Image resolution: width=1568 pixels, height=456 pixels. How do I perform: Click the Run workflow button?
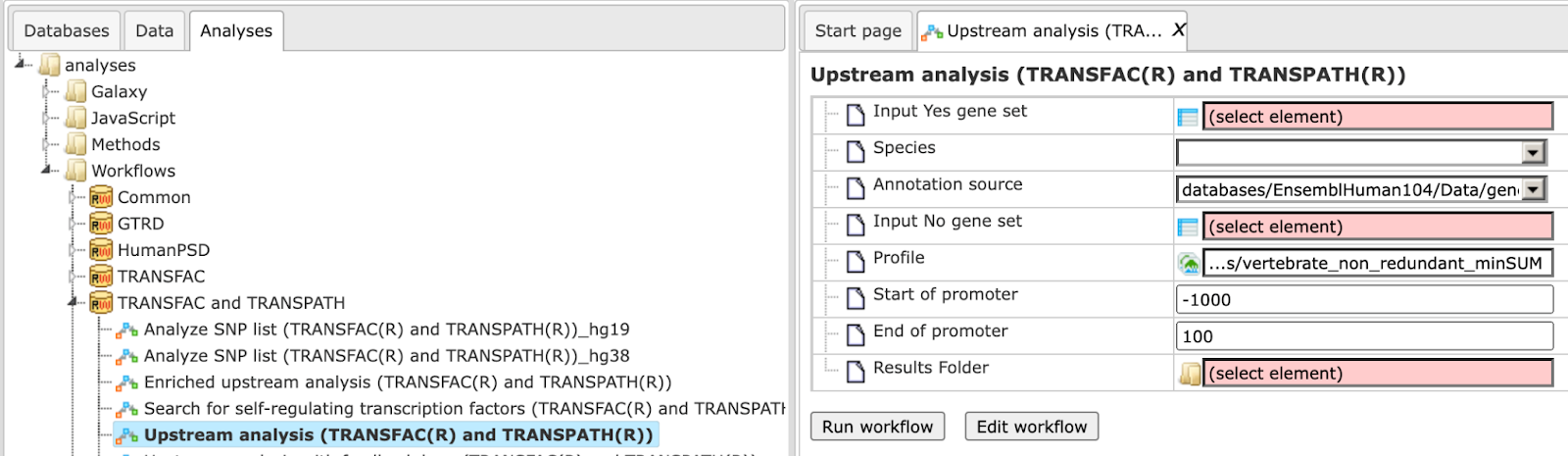point(877,427)
